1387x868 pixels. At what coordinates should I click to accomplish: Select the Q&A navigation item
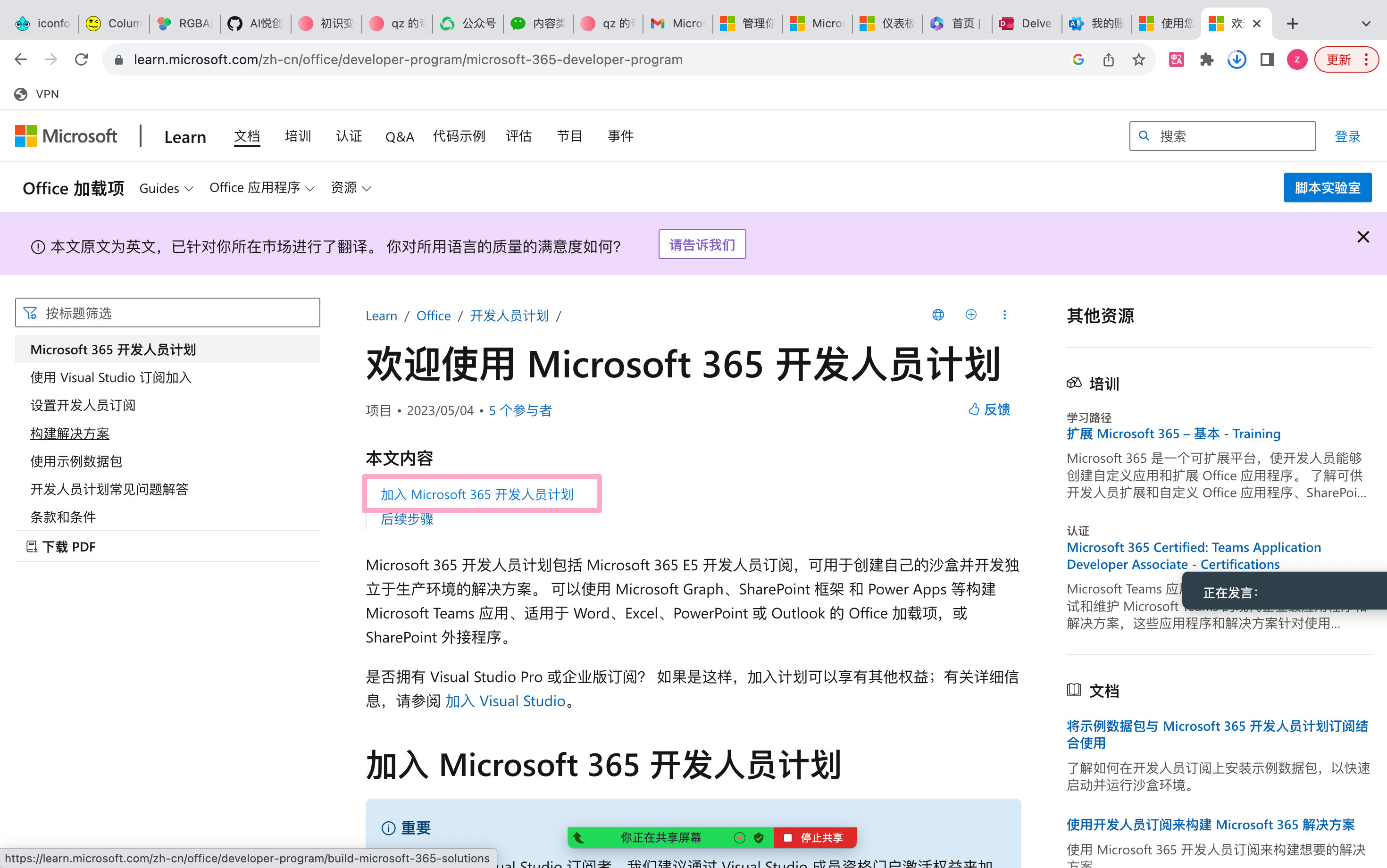(400, 137)
